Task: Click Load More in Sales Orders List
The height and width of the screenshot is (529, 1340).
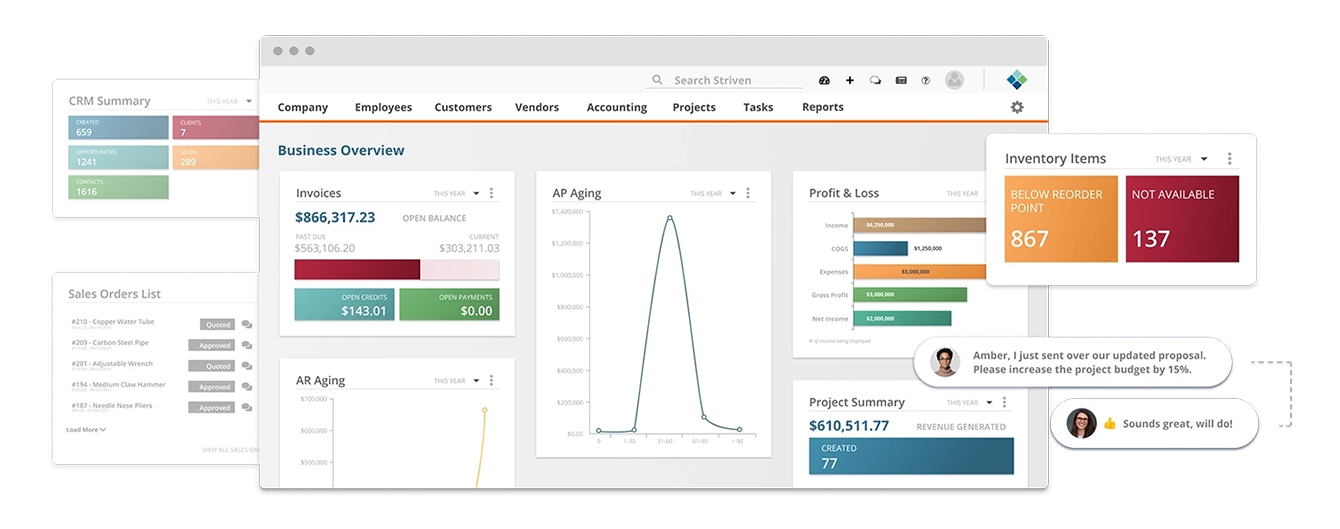Action: [x=86, y=430]
